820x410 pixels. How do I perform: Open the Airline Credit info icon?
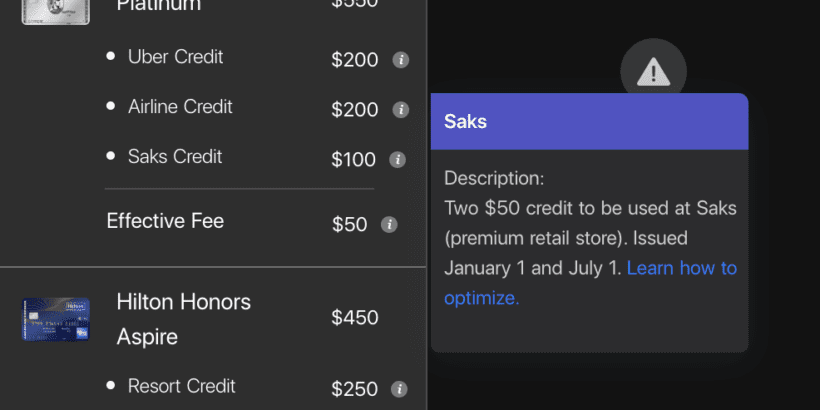401,110
